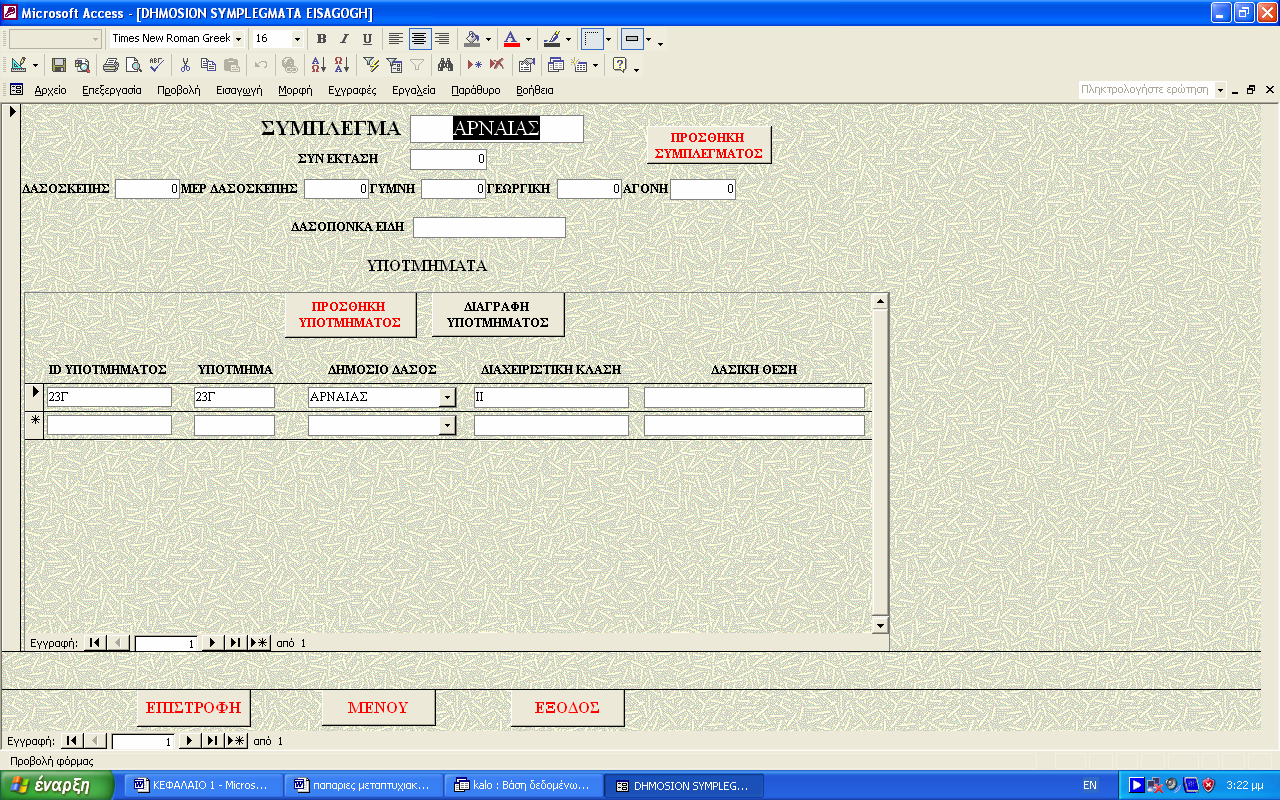The width and height of the screenshot is (1280, 800).
Task: Toggle italic formatting
Action: (344, 39)
